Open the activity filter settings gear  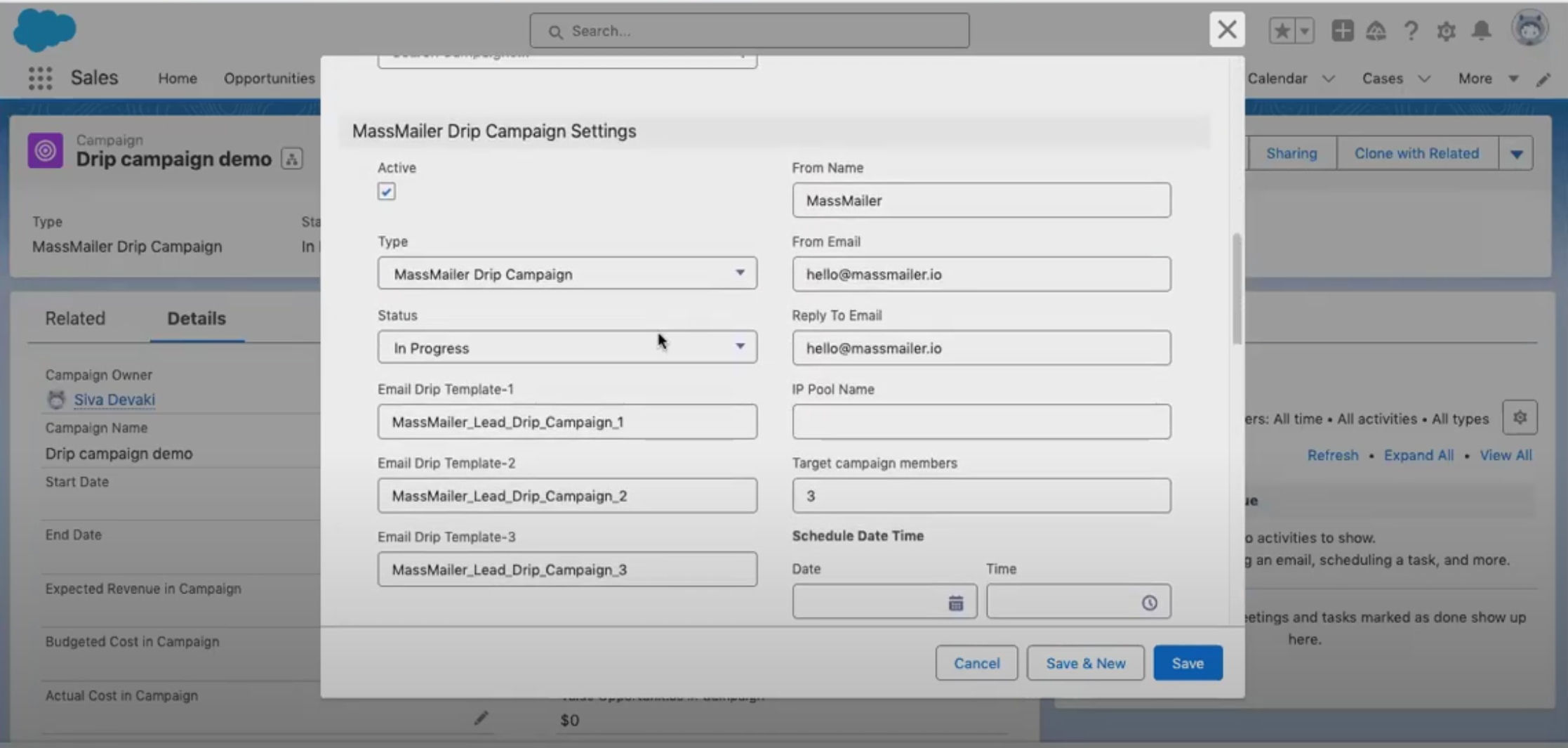coord(1520,418)
